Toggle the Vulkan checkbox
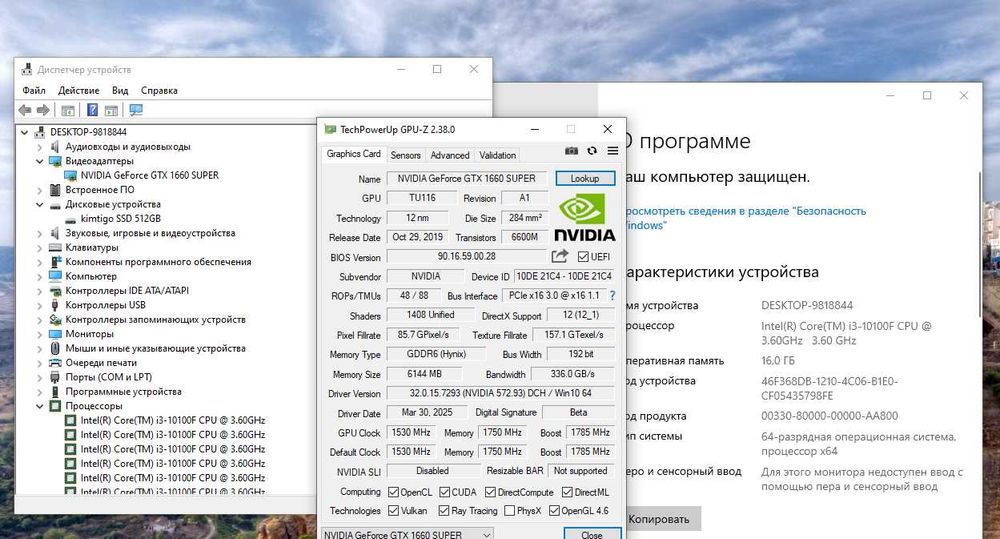Viewport: 1000px width, 539px height. click(x=393, y=510)
